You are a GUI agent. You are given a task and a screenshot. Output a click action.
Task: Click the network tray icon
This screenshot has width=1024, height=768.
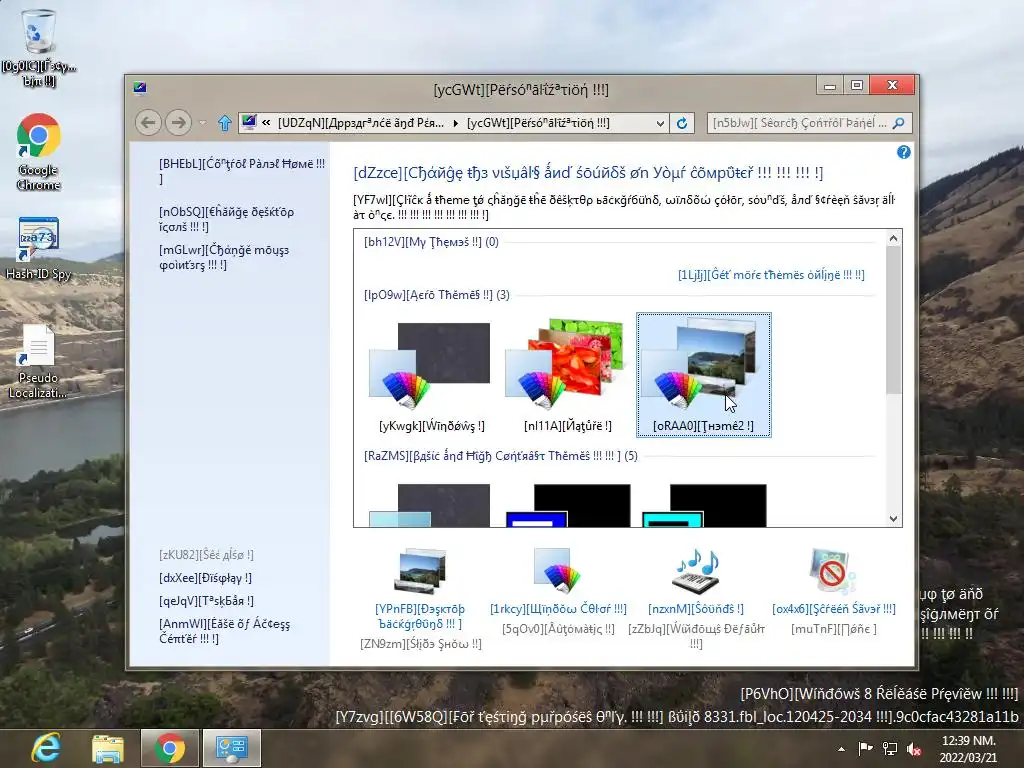[889, 748]
